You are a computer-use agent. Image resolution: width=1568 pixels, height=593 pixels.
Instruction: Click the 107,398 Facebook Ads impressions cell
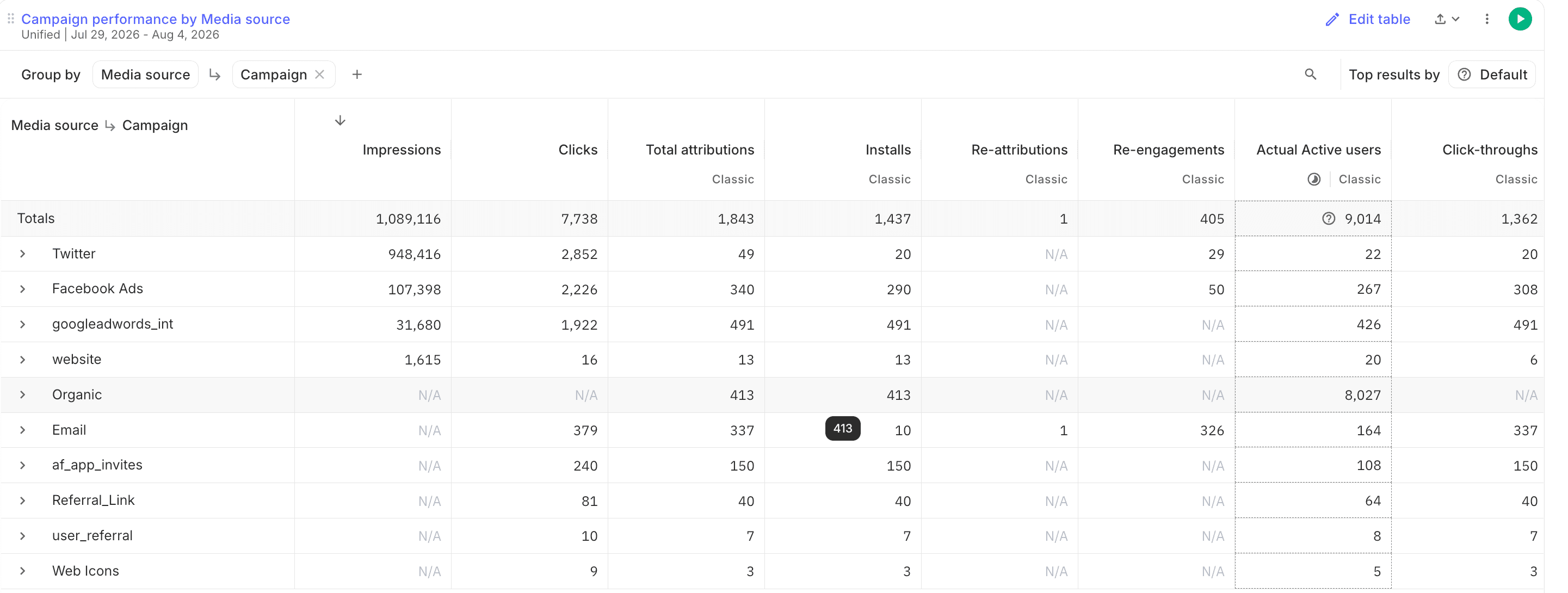[x=414, y=290]
